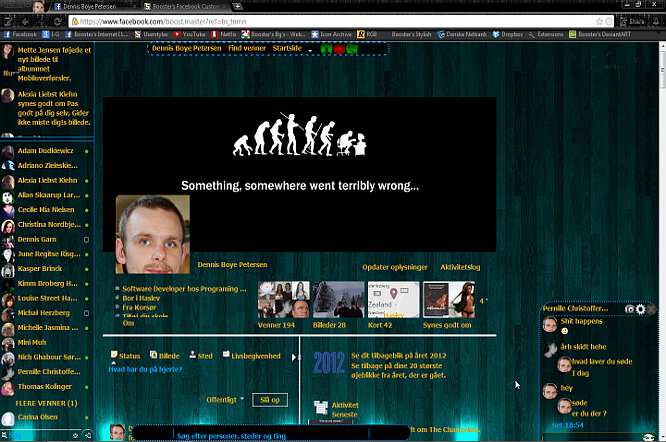The image size is (666, 442).
Task: Reload the page with the refresh icon
Action: [x=58, y=21]
